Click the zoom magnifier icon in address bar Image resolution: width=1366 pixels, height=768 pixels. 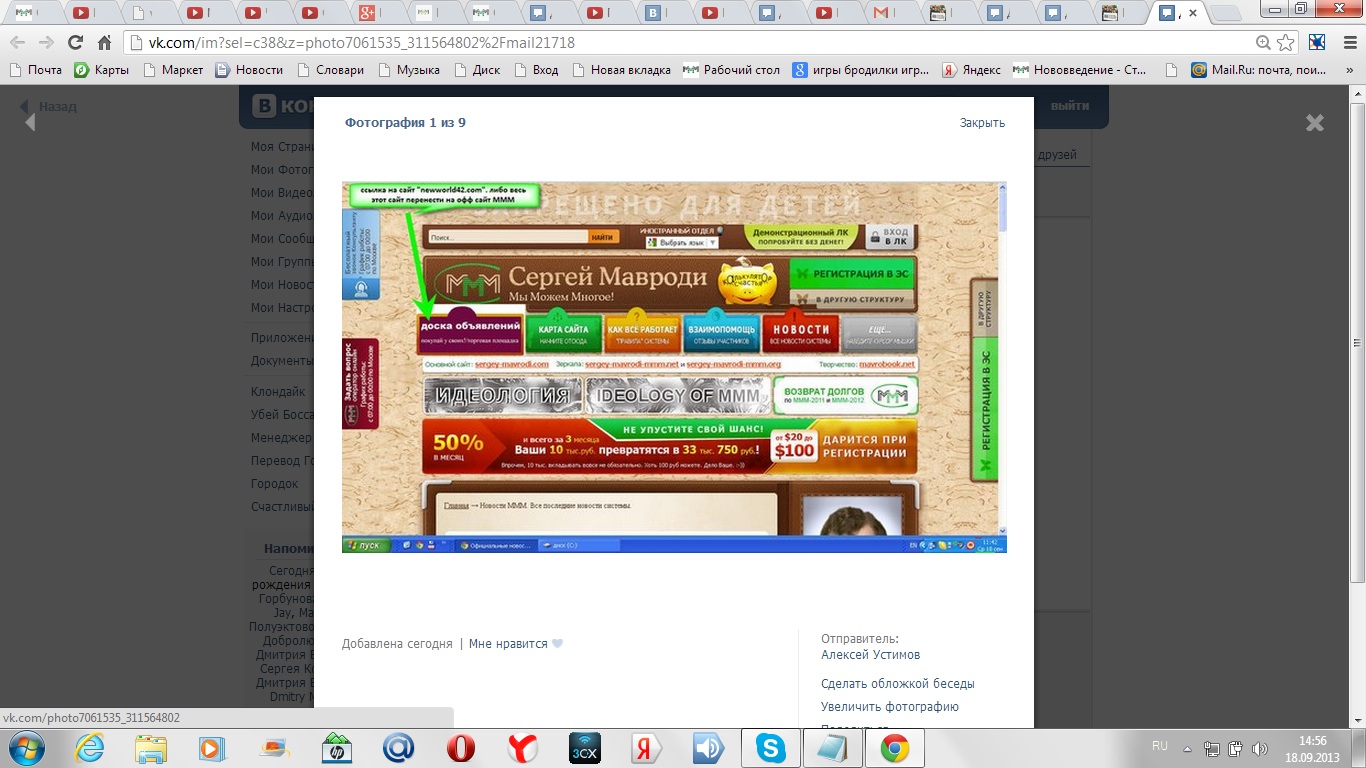click(1263, 43)
